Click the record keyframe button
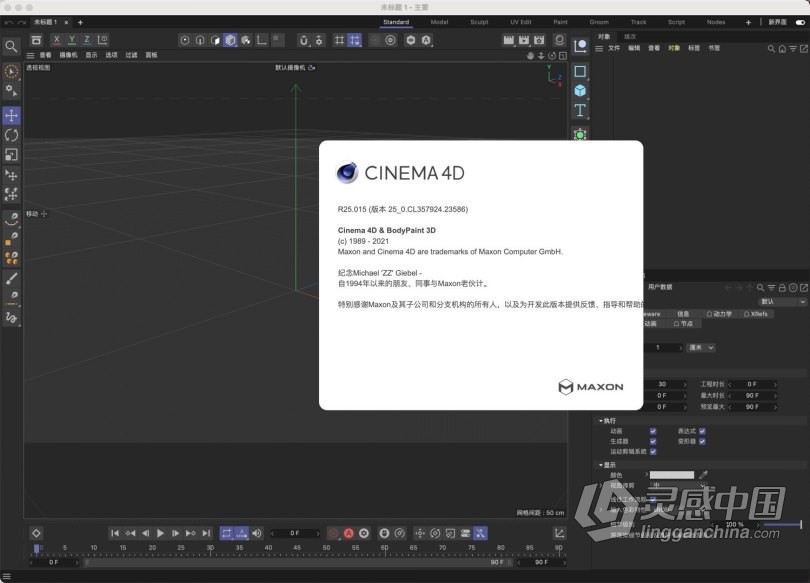 [x=334, y=533]
